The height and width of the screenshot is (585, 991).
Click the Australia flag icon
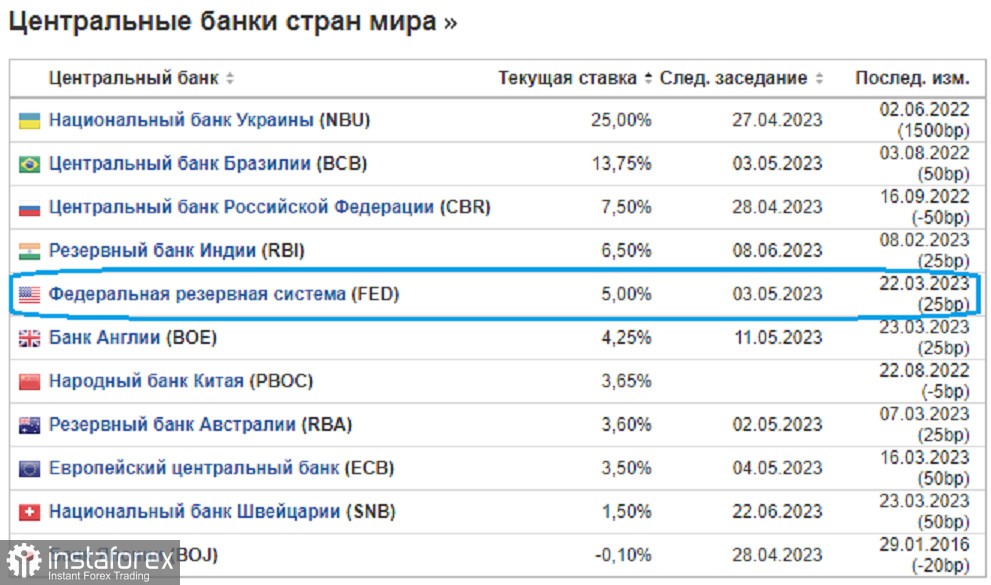[x=29, y=425]
